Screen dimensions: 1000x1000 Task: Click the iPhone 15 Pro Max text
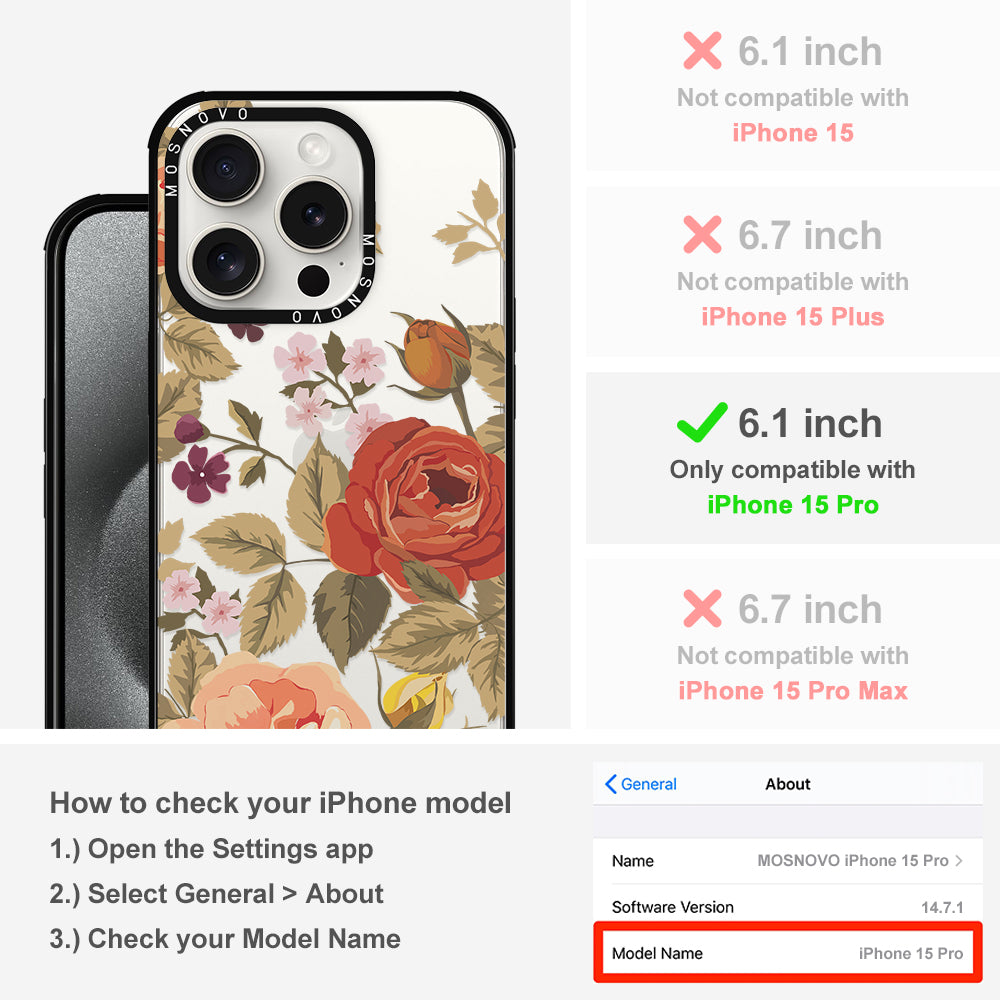(793, 691)
